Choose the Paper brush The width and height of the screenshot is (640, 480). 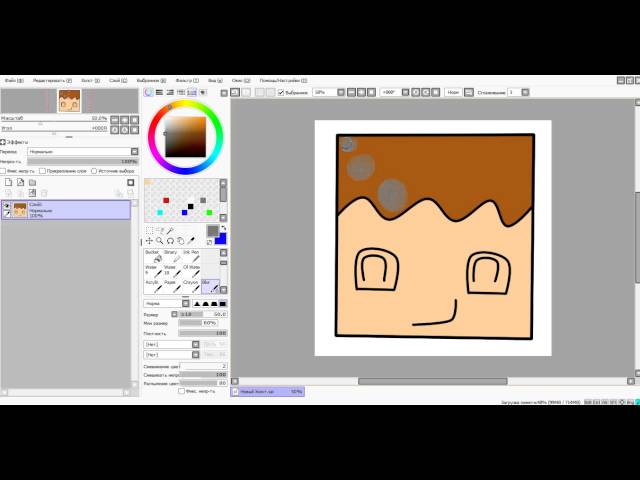tap(172, 287)
